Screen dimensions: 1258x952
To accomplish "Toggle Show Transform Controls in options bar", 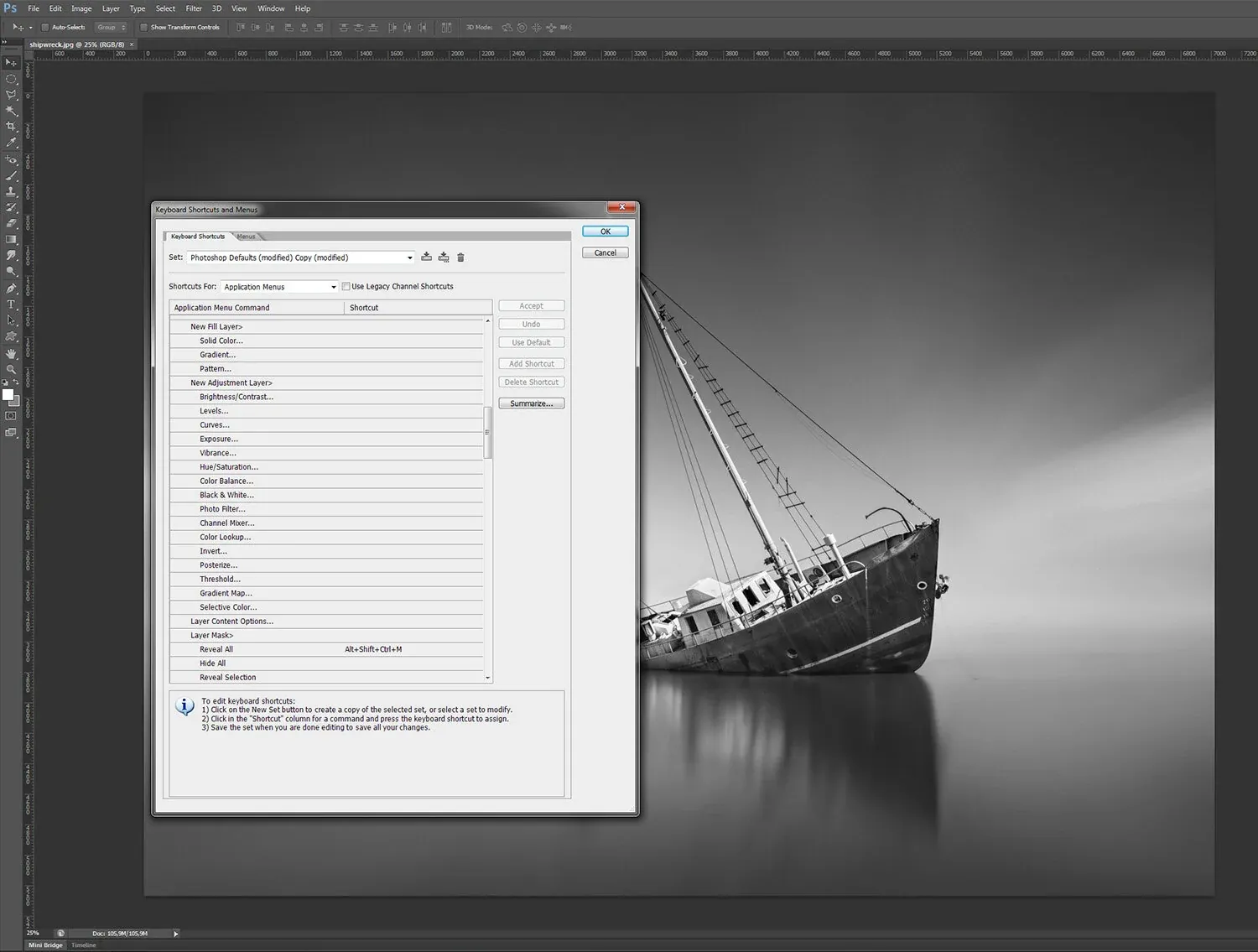I will pos(144,26).
